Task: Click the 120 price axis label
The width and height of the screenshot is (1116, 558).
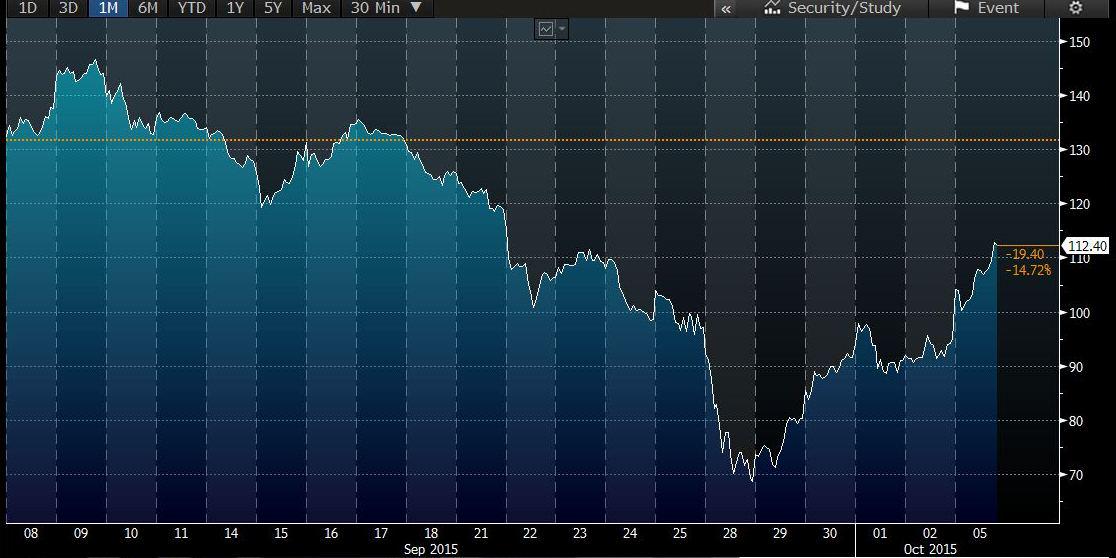Action: tap(1079, 204)
